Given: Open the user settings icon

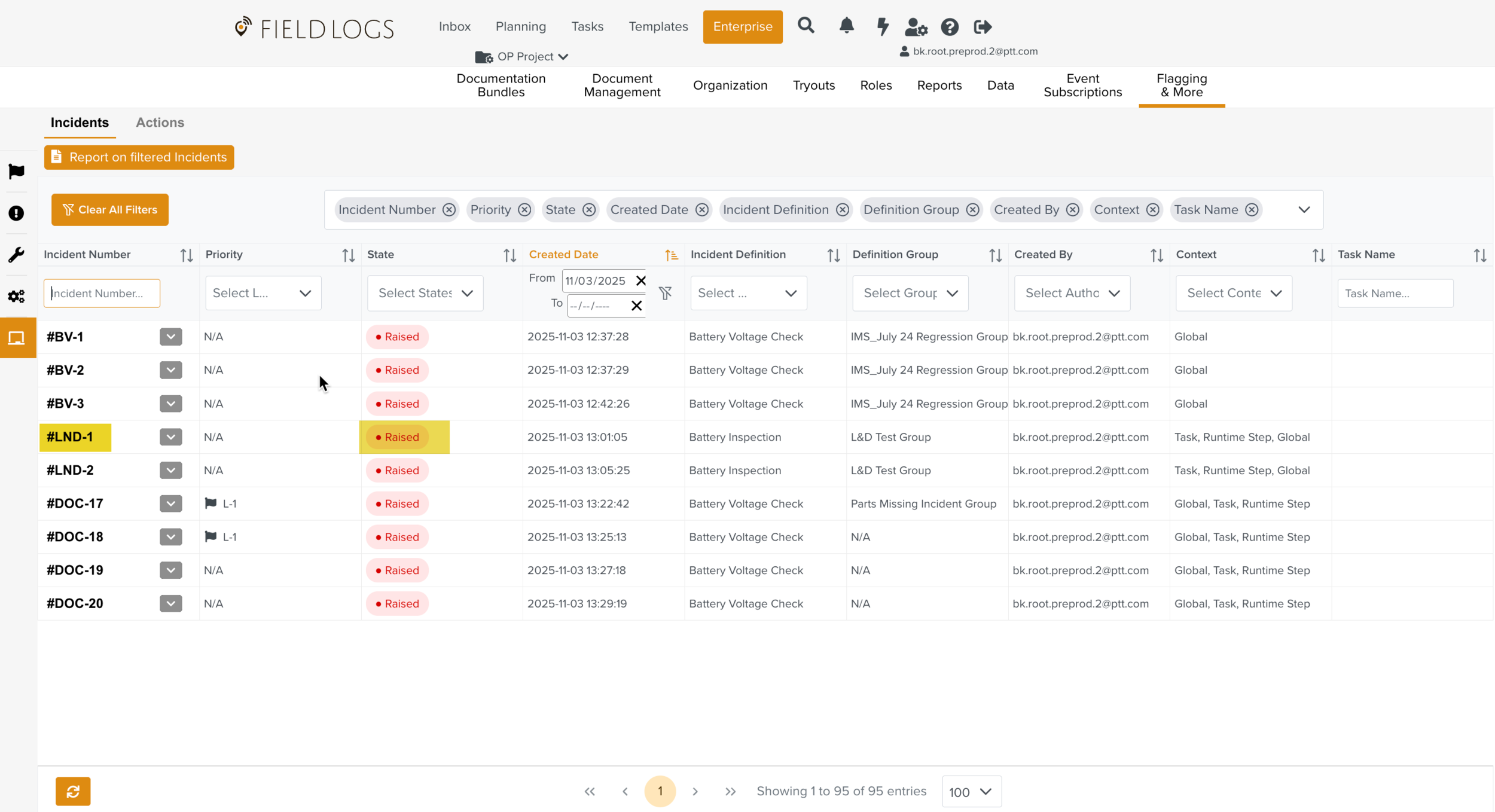Looking at the screenshot, I should point(916,27).
